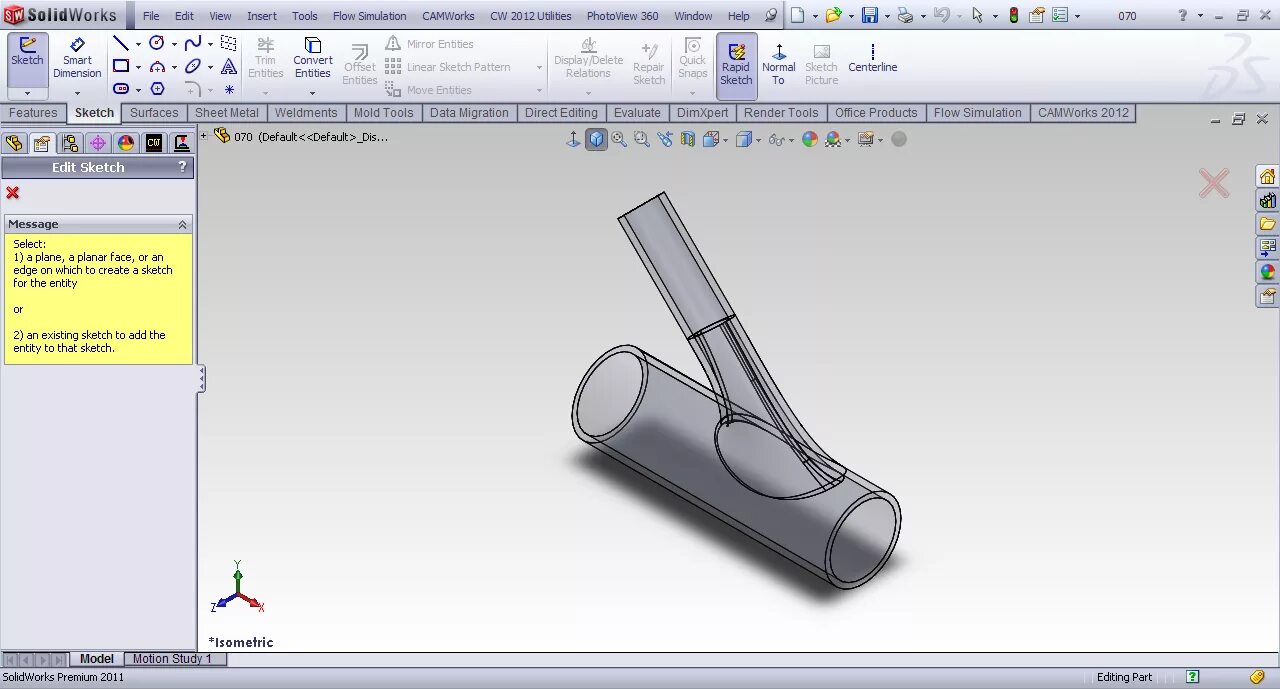Open the PhotoView 360 menu
Image resolution: width=1280 pixels, height=689 pixels.
(622, 16)
